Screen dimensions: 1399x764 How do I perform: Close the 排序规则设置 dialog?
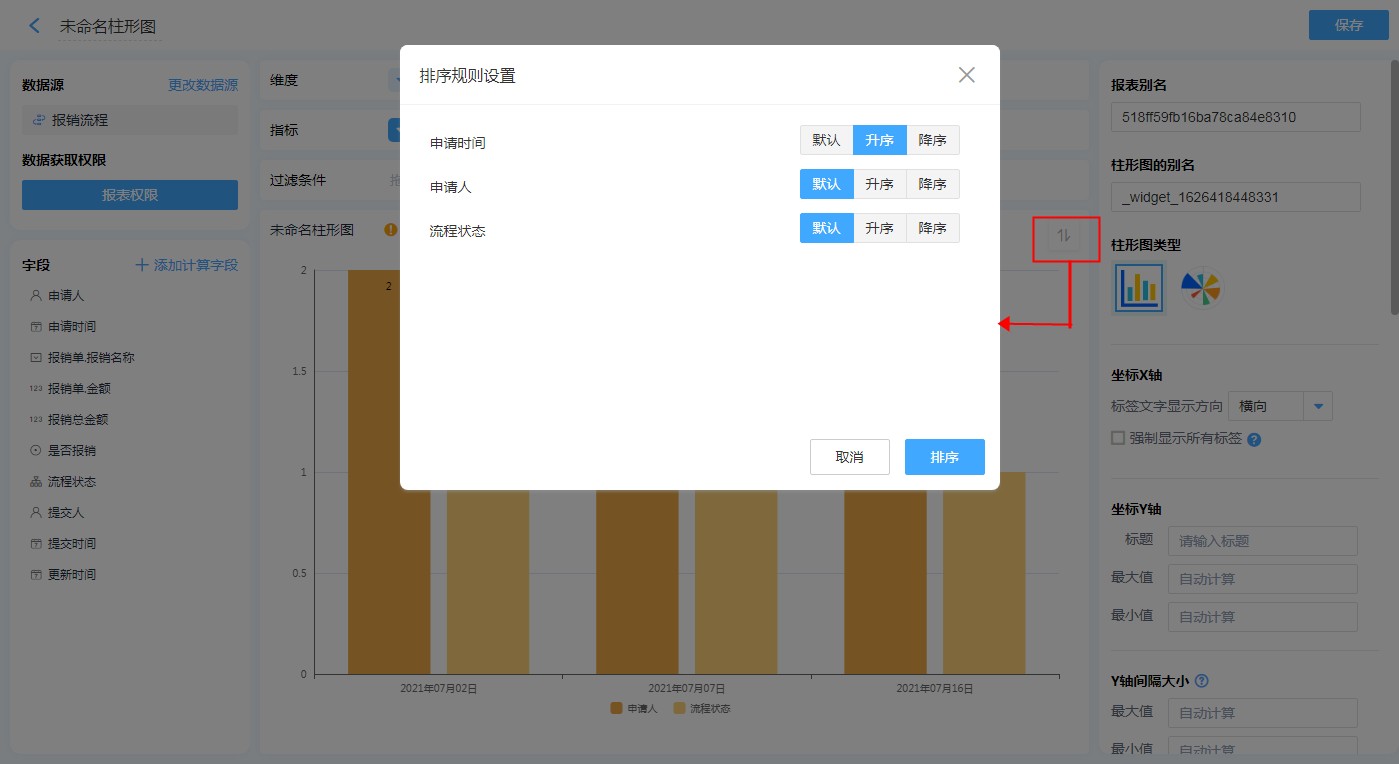pyautogui.click(x=966, y=75)
